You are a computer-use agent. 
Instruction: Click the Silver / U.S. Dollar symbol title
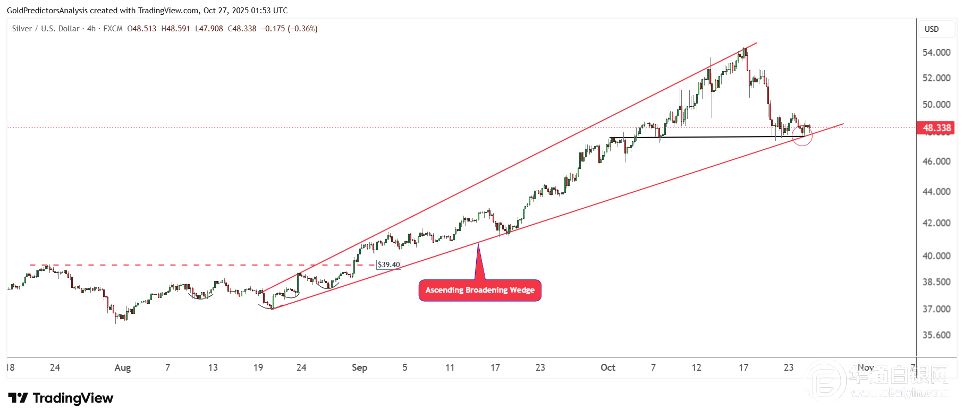pyautogui.click(x=43, y=28)
